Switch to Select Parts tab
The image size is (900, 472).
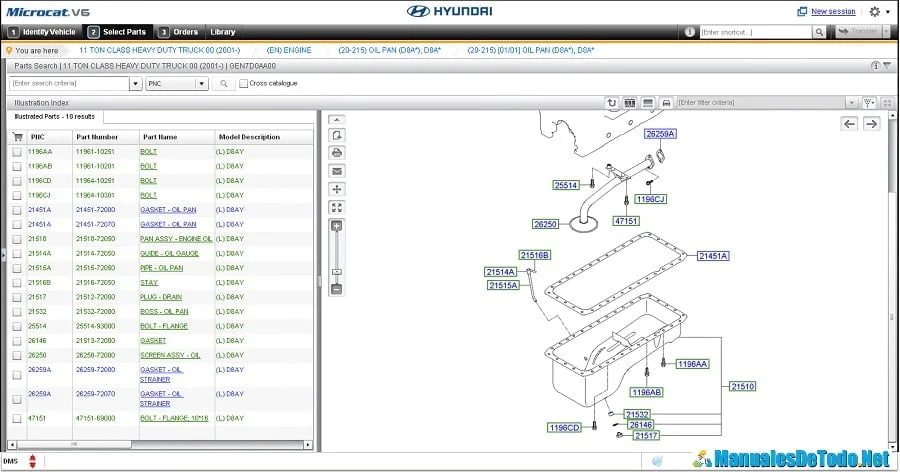[x=118, y=32]
